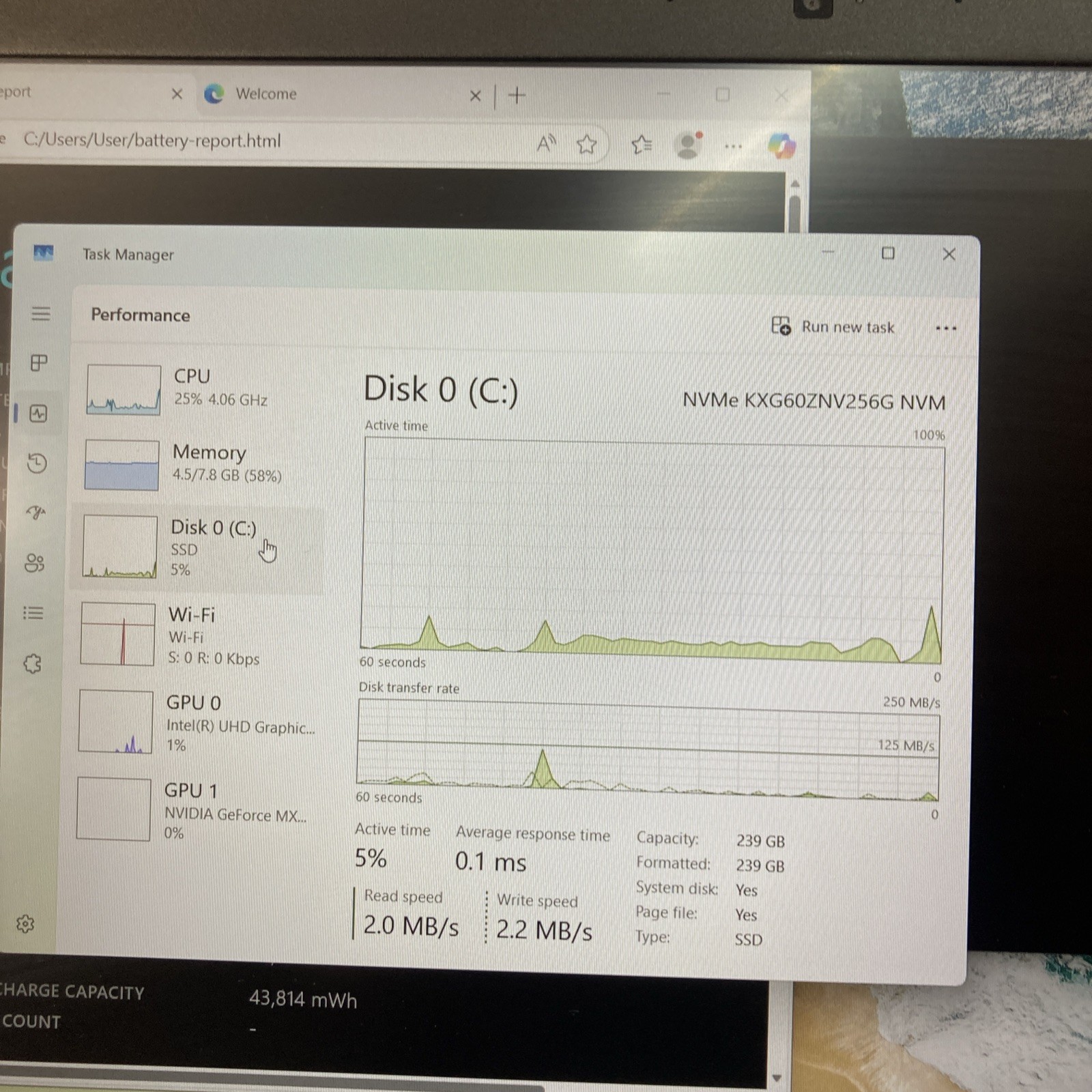1092x1092 pixels.
Task: Click the Disk 0 (C:) heading
Action: click(x=441, y=390)
